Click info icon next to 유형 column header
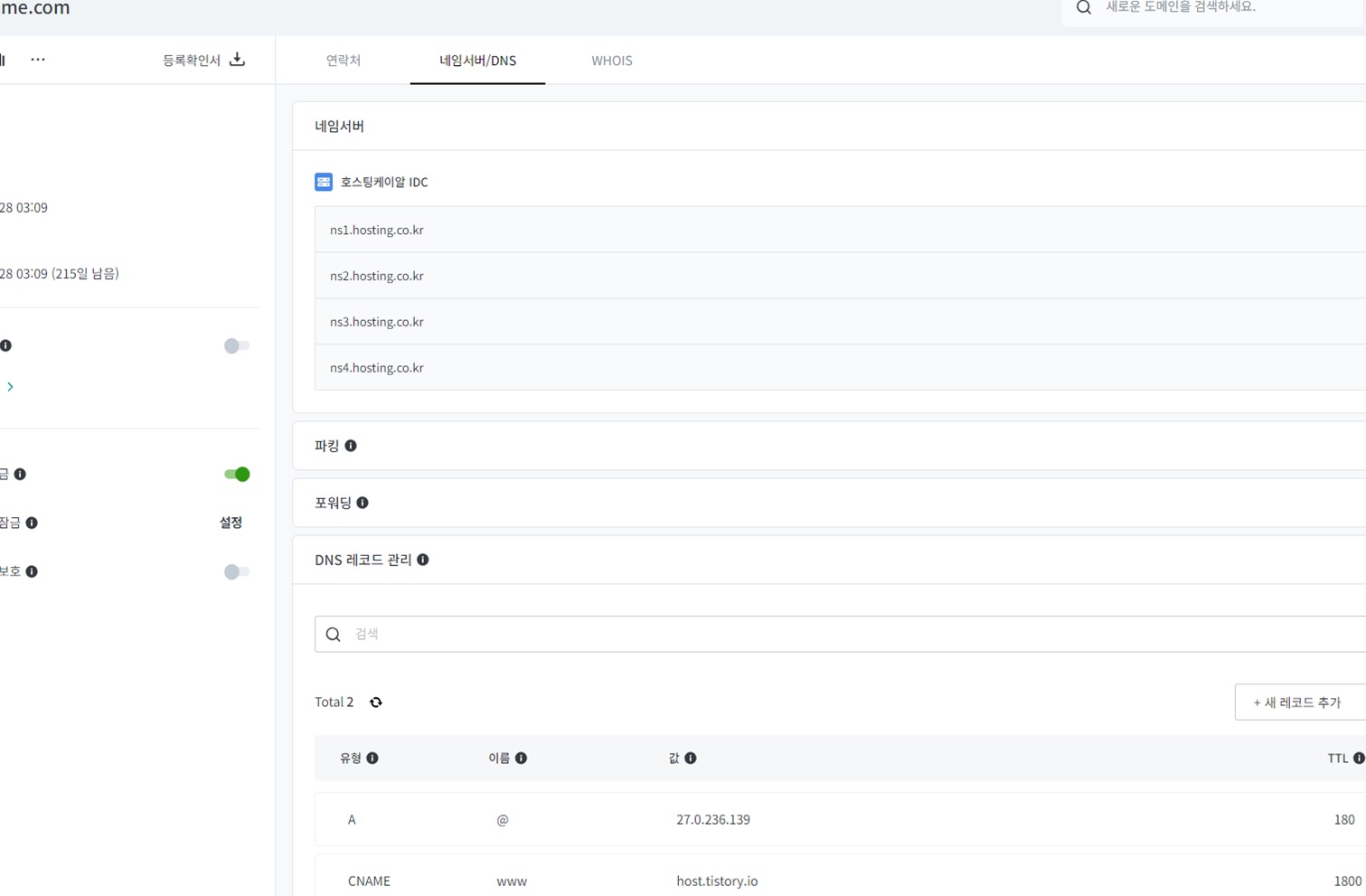Viewport: 1366px width, 896px height. point(372,759)
